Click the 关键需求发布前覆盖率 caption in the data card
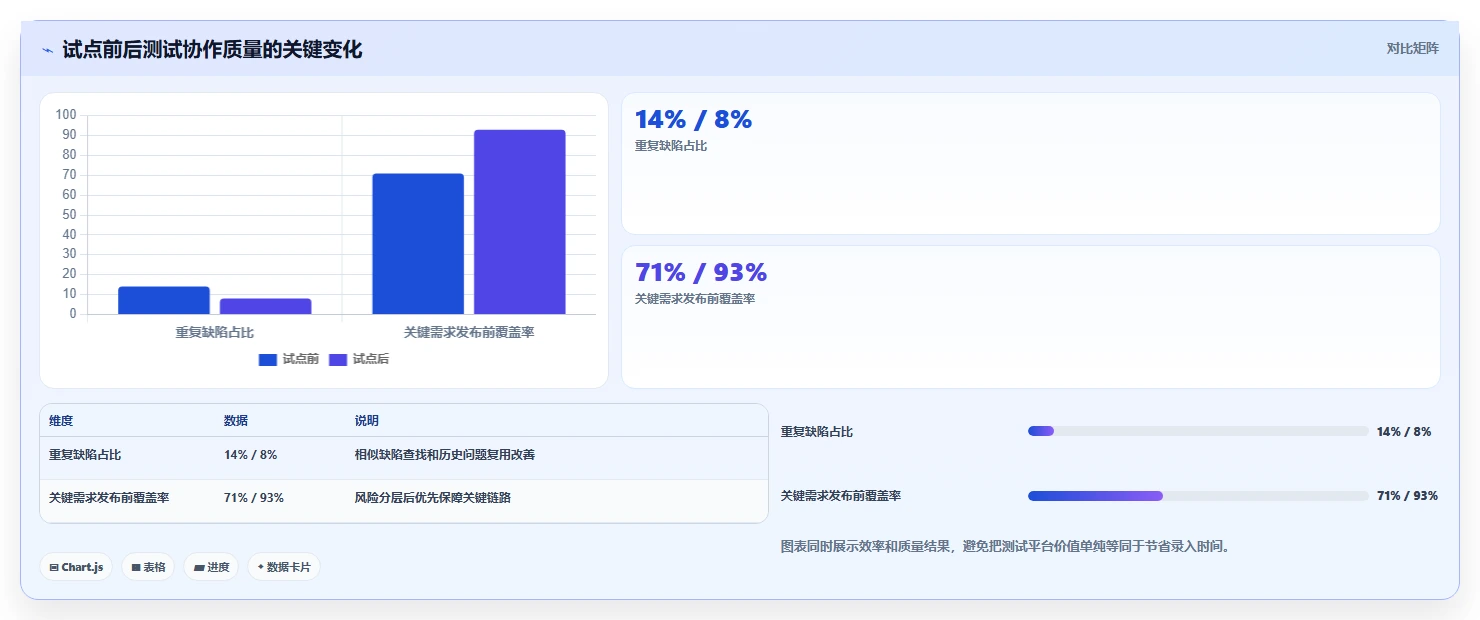The height and width of the screenshot is (620, 1480). tap(695, 299)
